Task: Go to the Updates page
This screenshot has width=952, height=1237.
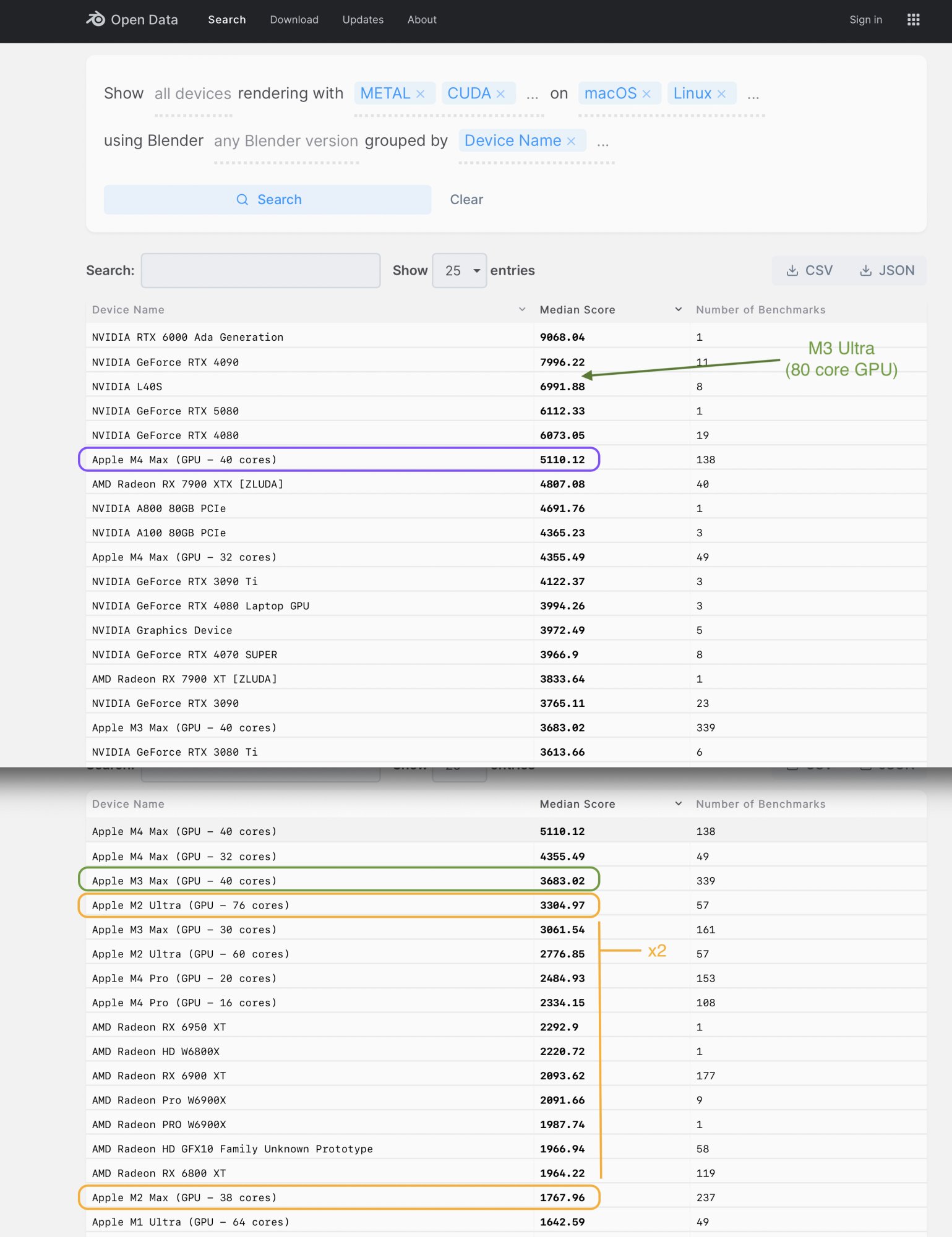Action: click(363, 20)
